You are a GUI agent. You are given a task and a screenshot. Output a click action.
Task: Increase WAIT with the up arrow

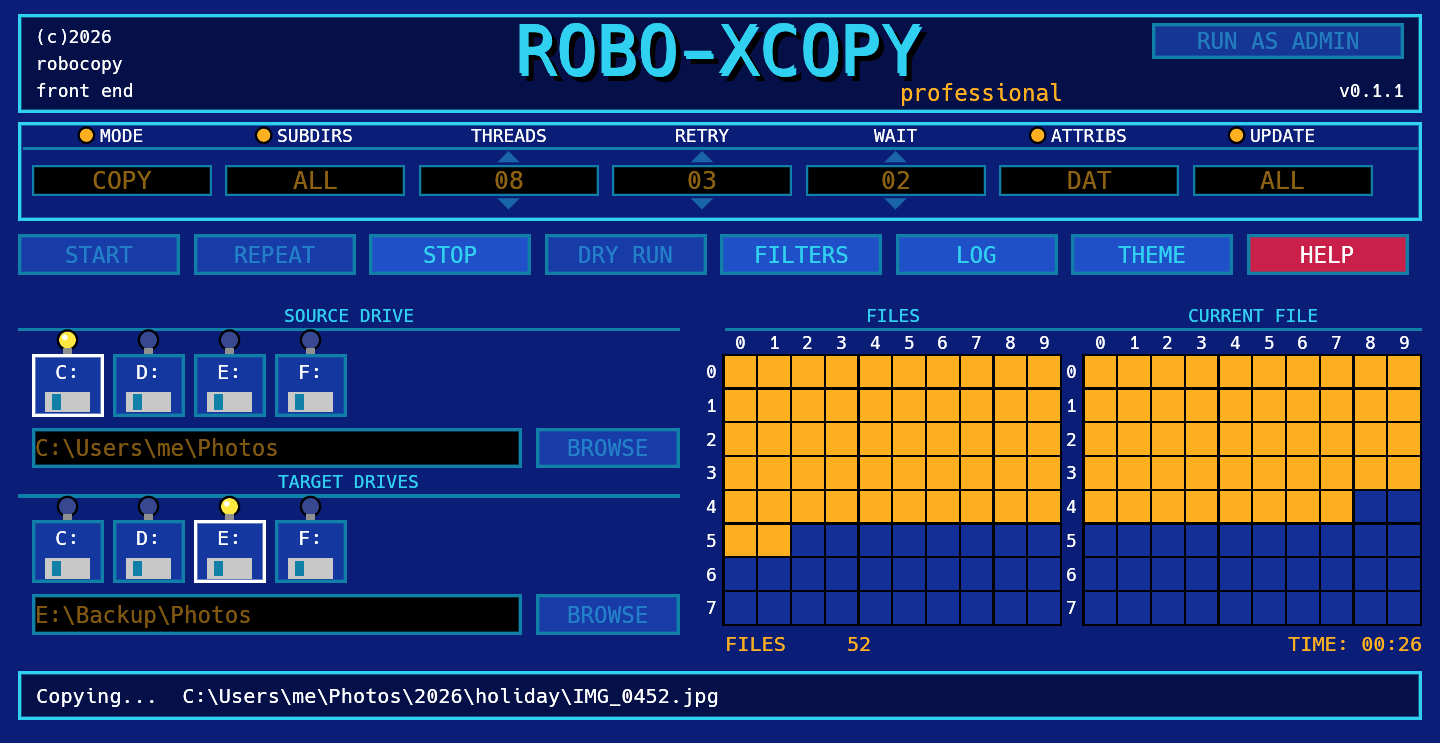896,156
